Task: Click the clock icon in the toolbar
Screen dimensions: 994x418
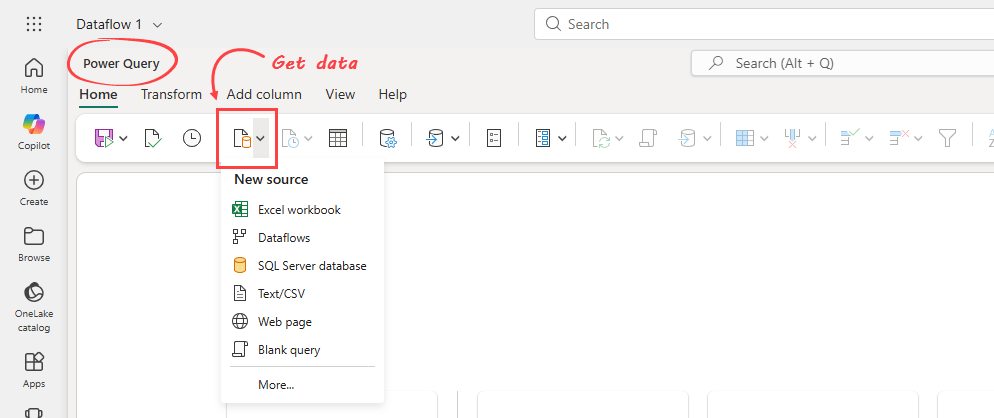Action: (x=192, y=138)
